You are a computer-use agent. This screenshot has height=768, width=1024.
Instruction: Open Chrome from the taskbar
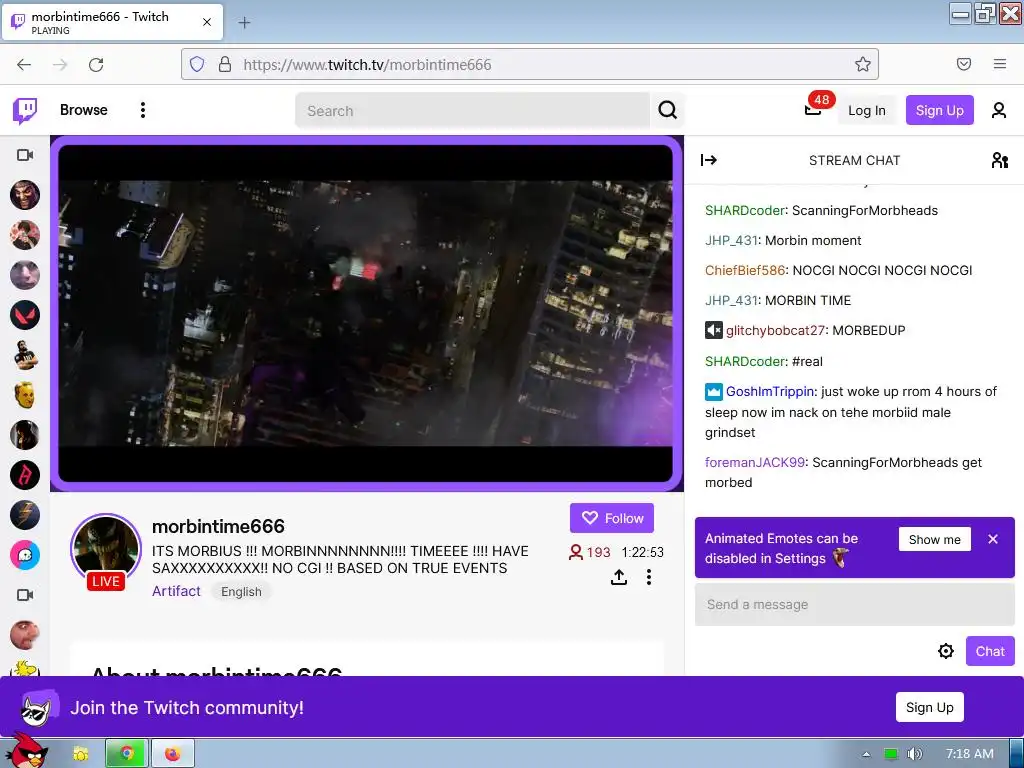pos(127,754)
